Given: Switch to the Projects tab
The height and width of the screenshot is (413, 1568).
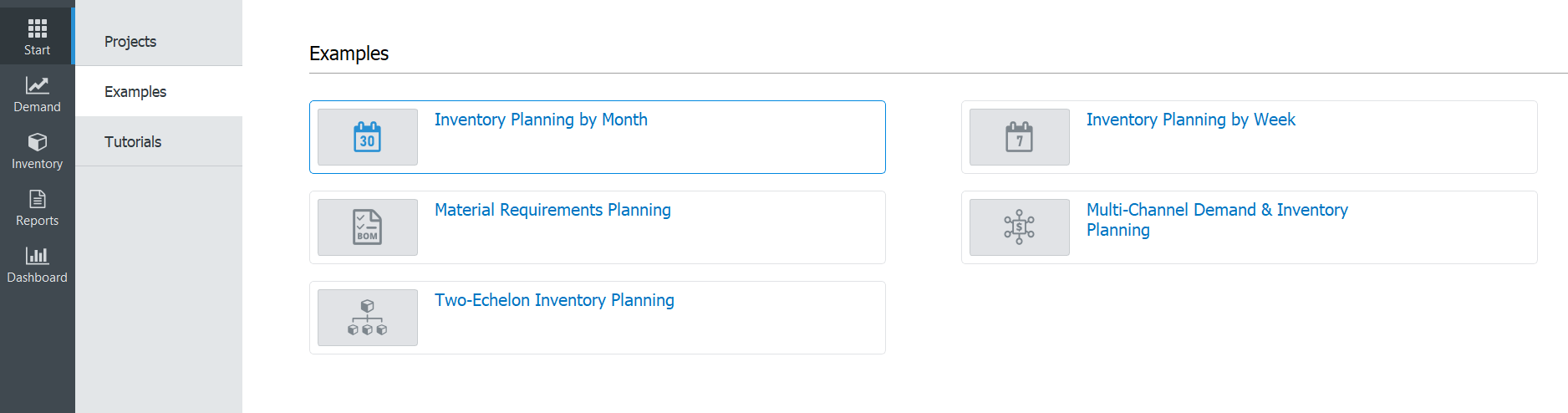Looking at the screenshot, I should [130, 42].
